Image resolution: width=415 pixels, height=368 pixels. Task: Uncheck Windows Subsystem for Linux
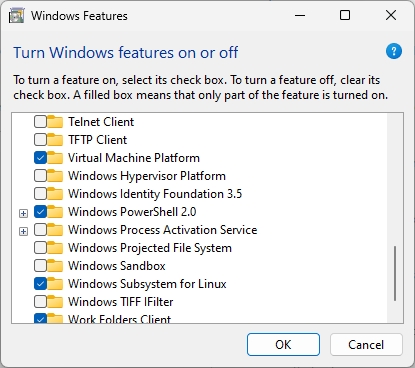pos(40,284)
